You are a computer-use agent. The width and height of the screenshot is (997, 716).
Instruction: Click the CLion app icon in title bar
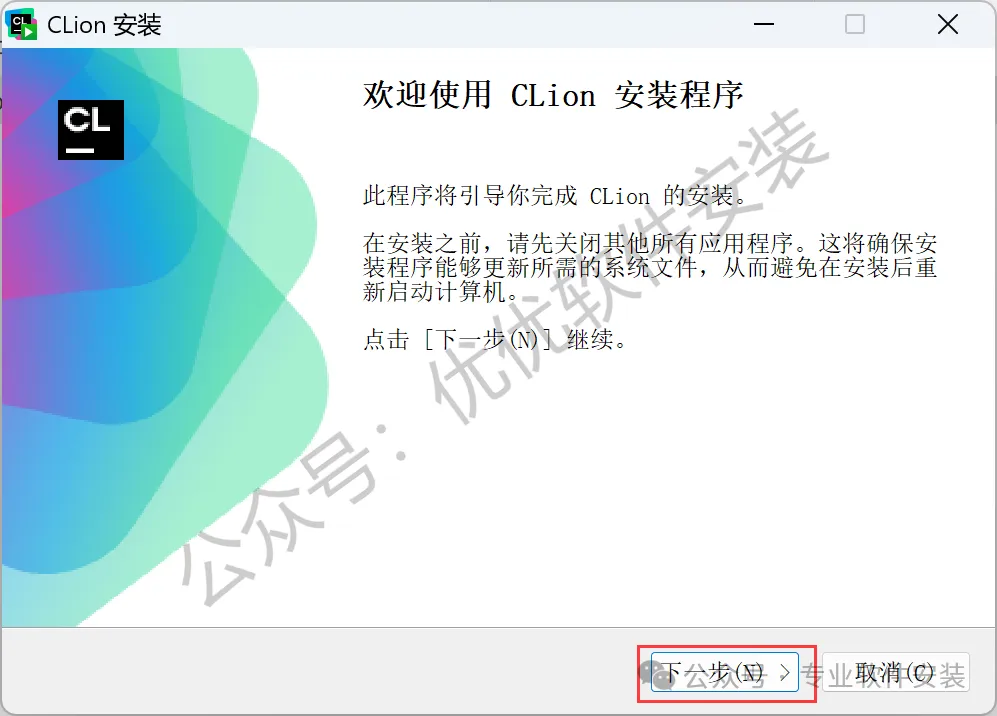tap(22, 25)
